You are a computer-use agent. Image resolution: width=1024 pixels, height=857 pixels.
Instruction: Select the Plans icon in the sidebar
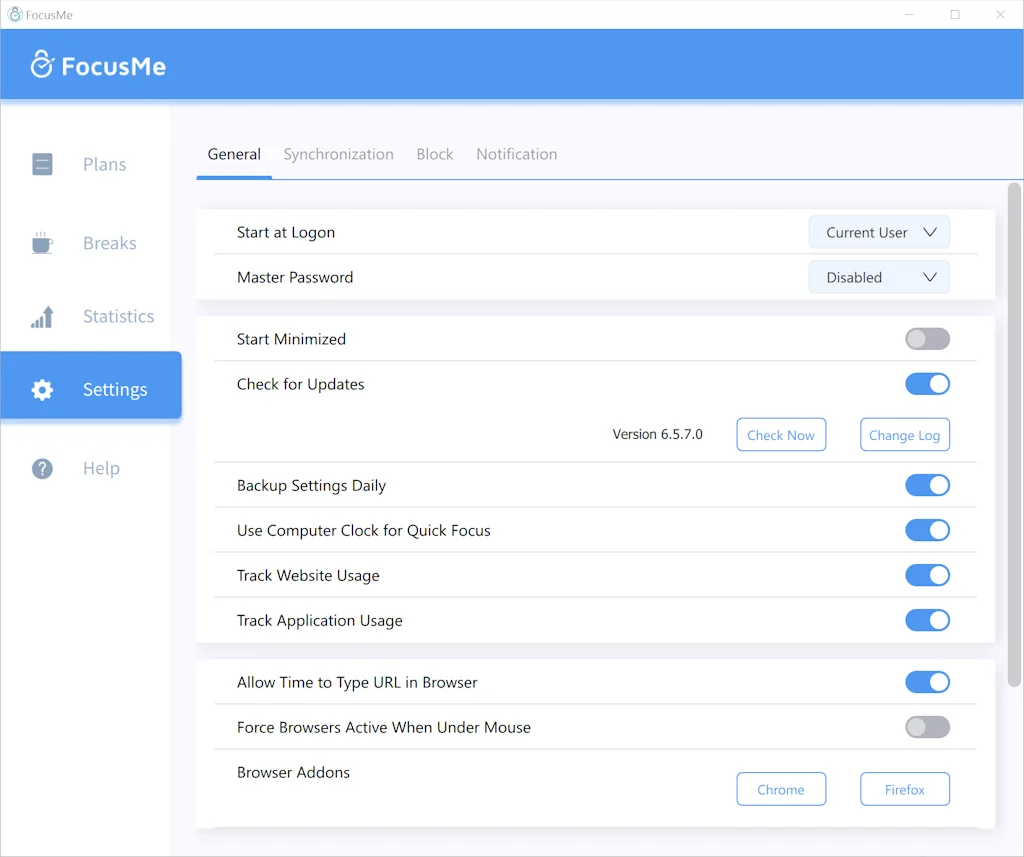[x=42, y=164]
